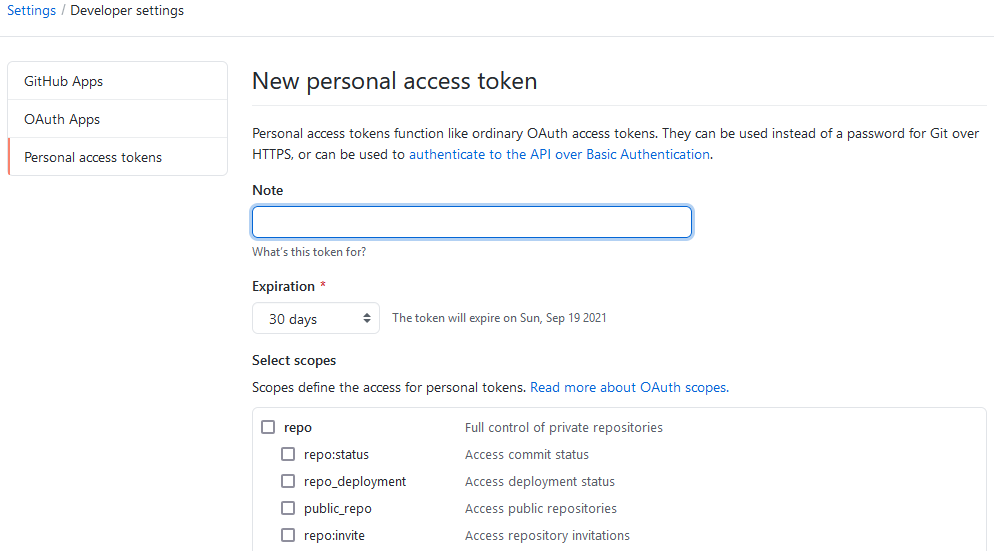Click the Developer settings breadcrumb text

(x=127, y=11)
